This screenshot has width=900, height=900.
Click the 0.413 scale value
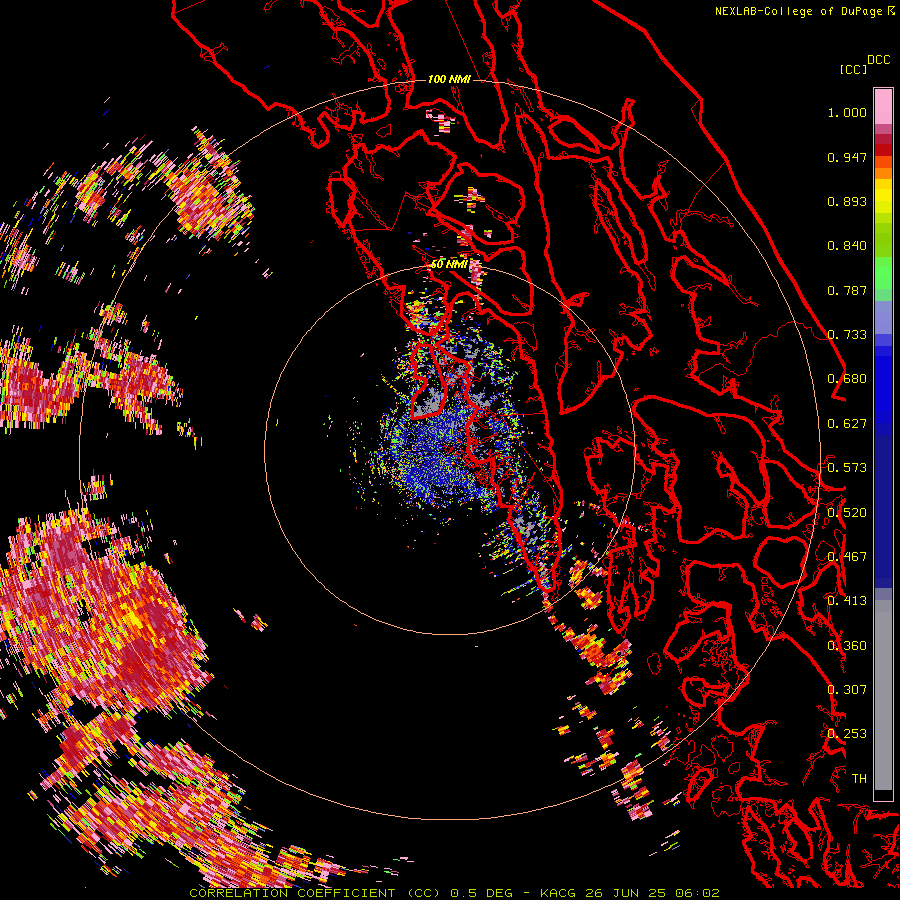(x=847, y=601)
